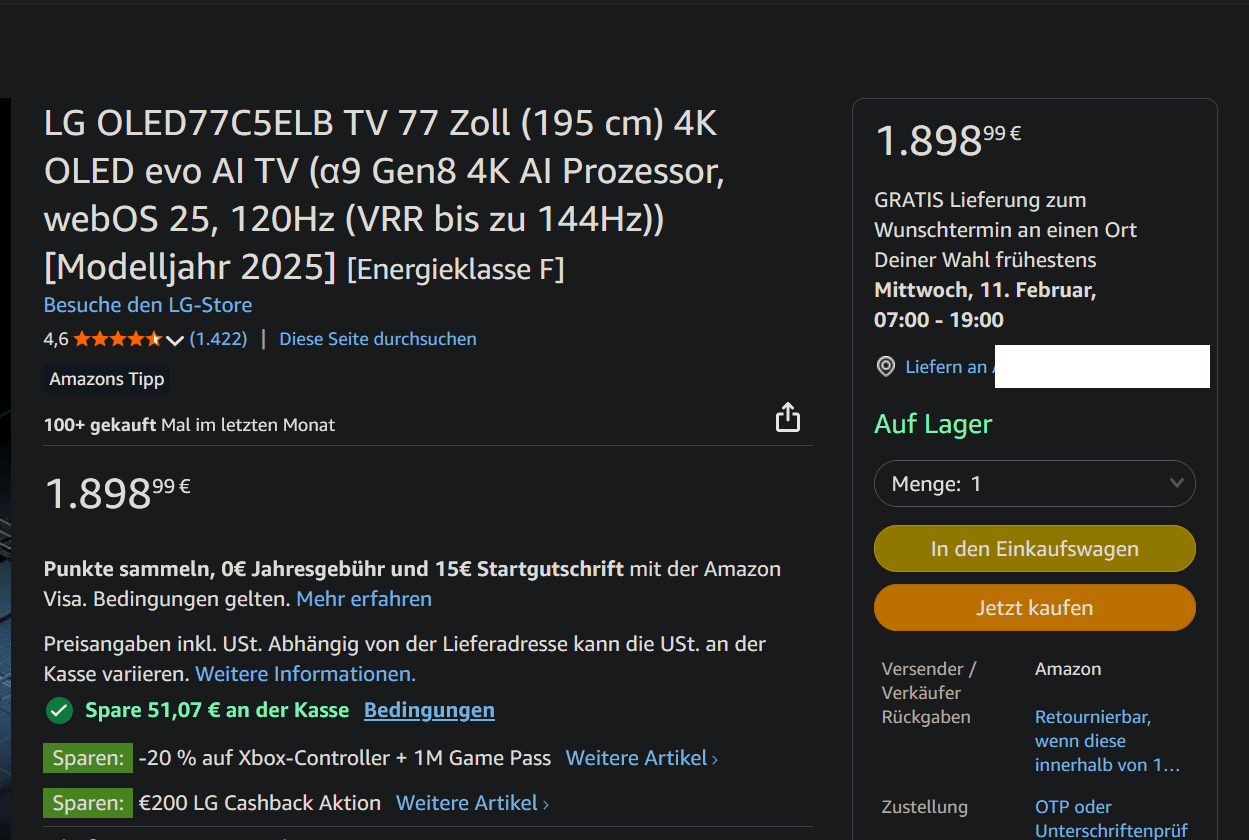The image size is (1249, 840).
Task: Expand the rating breakdown chevron
Action: tap(174, 340)
